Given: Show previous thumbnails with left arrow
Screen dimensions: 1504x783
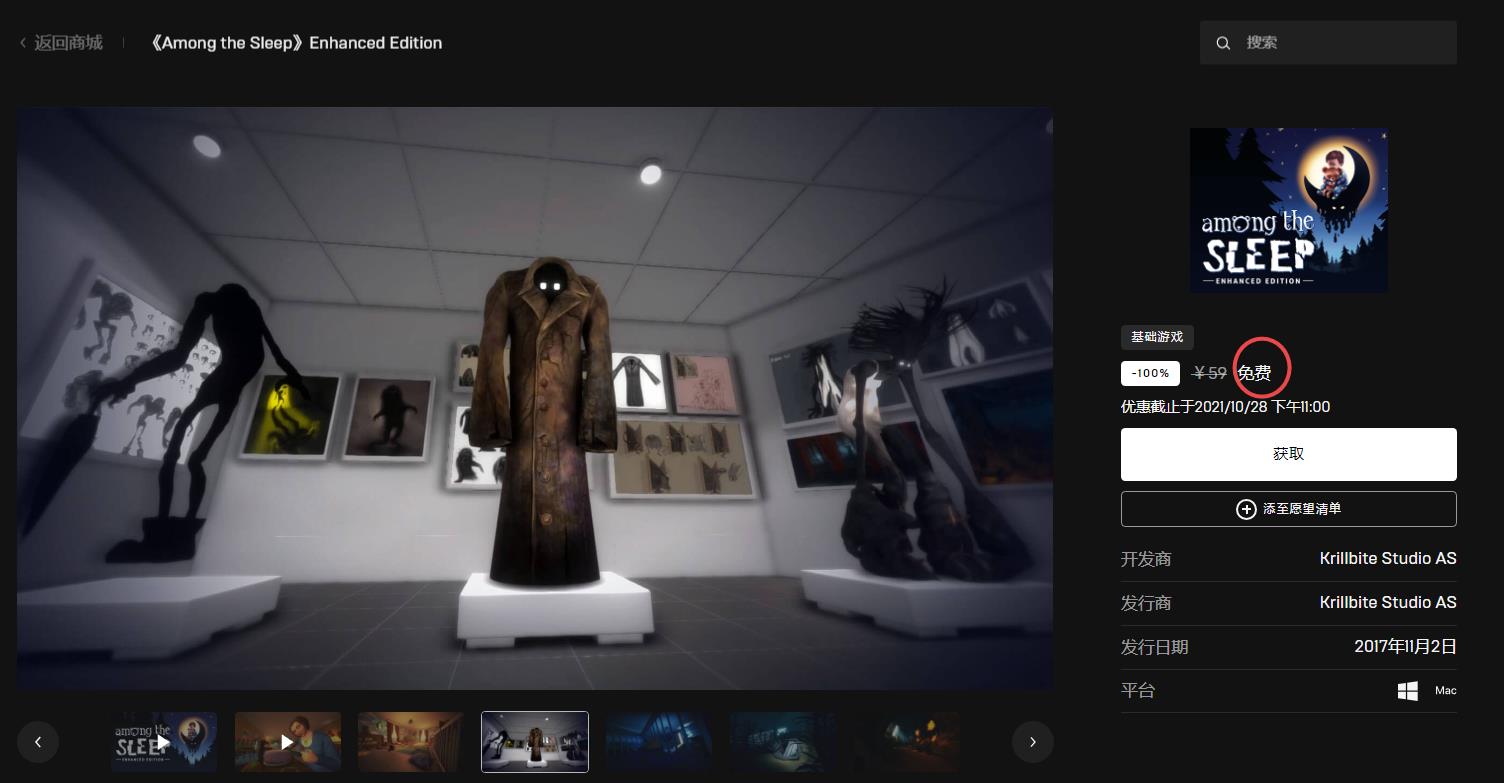Looking at the screenshot, I should click(38, 742).
